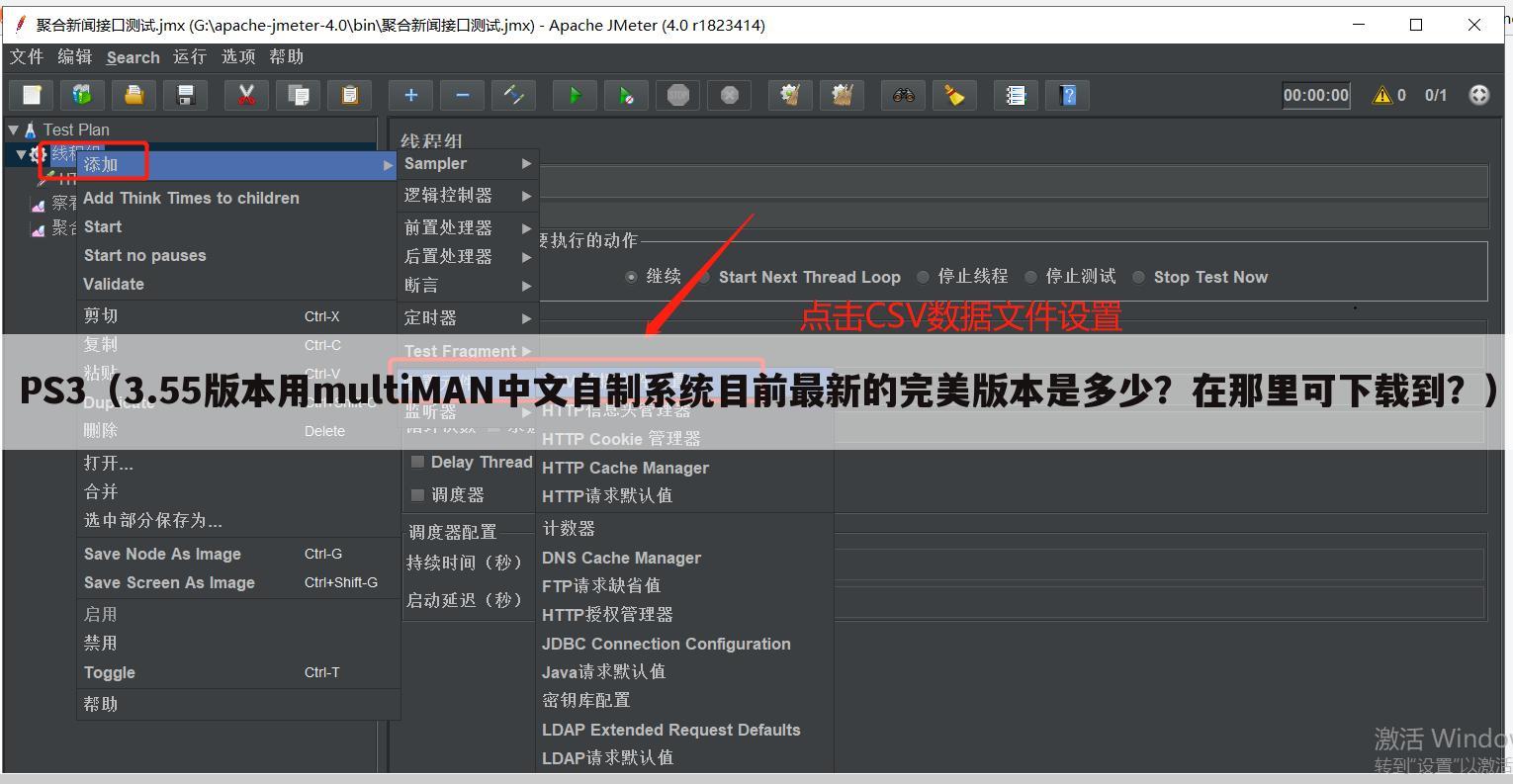1513x784 pixels.
Task: Expand the 后置处理器 submenu
Action: tap(468, 256)
